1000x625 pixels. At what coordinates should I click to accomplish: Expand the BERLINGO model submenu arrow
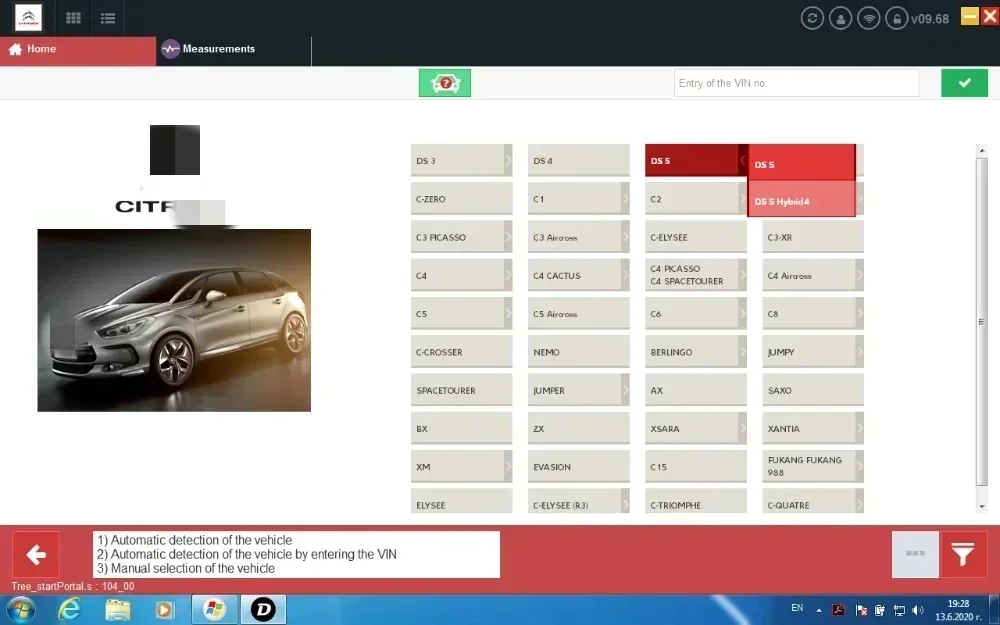pos(743,351)
